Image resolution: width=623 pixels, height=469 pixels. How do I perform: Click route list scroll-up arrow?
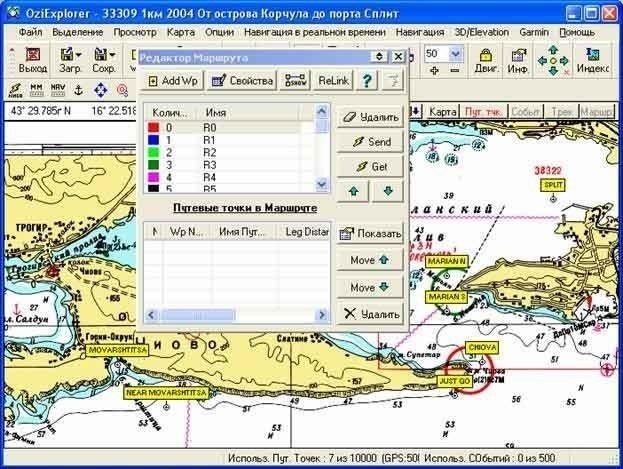322,111
